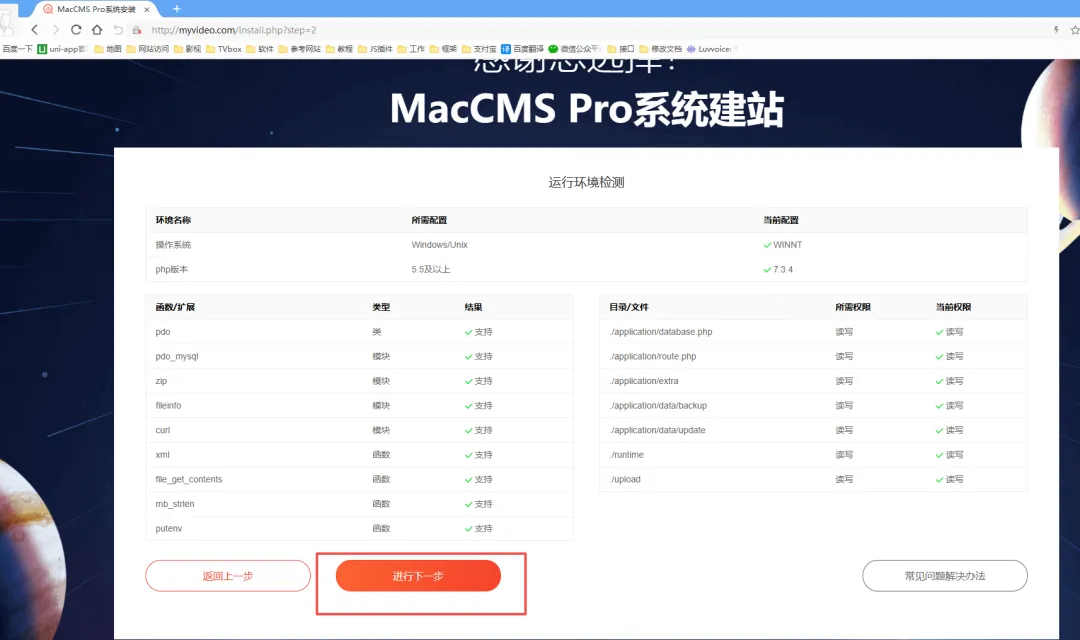Open the 支付宝 bookmark folder

tap(479, 49)
